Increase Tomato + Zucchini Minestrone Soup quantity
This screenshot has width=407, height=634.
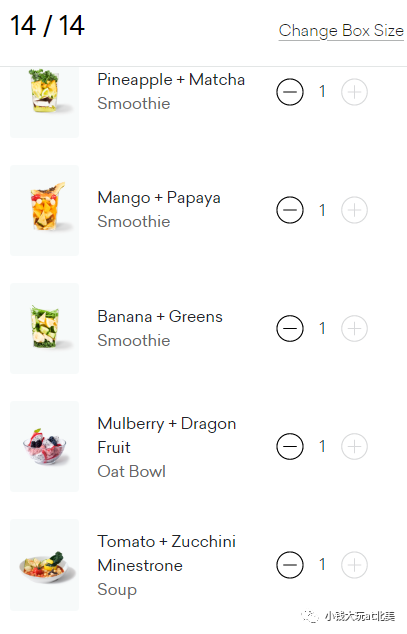(354, 564)
